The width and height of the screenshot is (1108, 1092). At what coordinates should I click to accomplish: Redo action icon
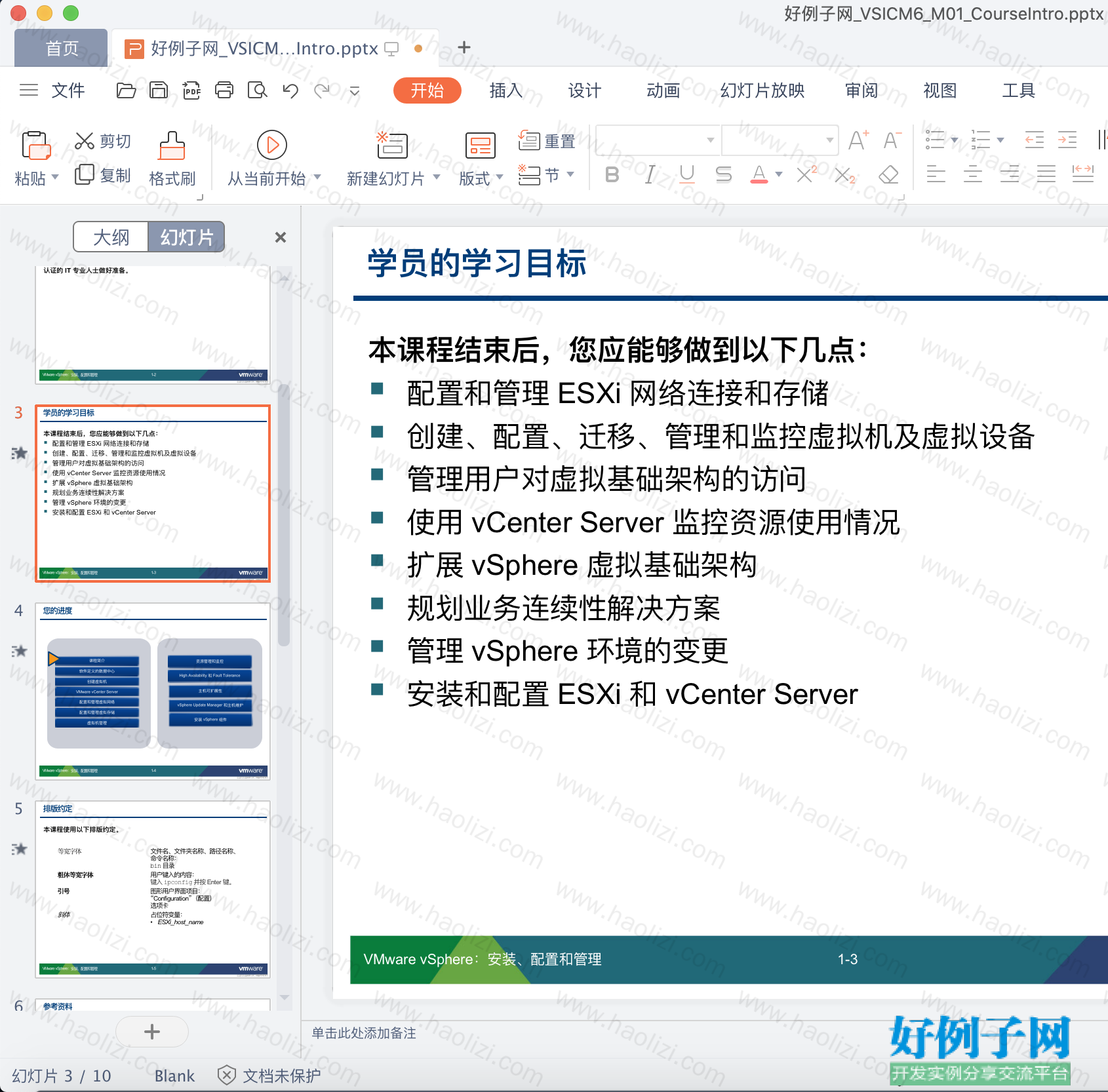click(322, 90)
